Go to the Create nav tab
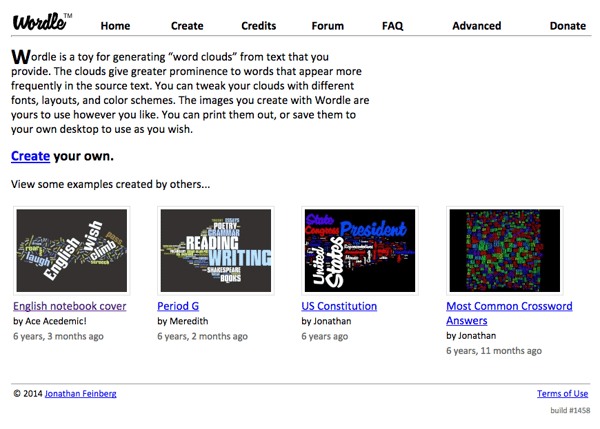600x429 pixels. click(187, 26)
